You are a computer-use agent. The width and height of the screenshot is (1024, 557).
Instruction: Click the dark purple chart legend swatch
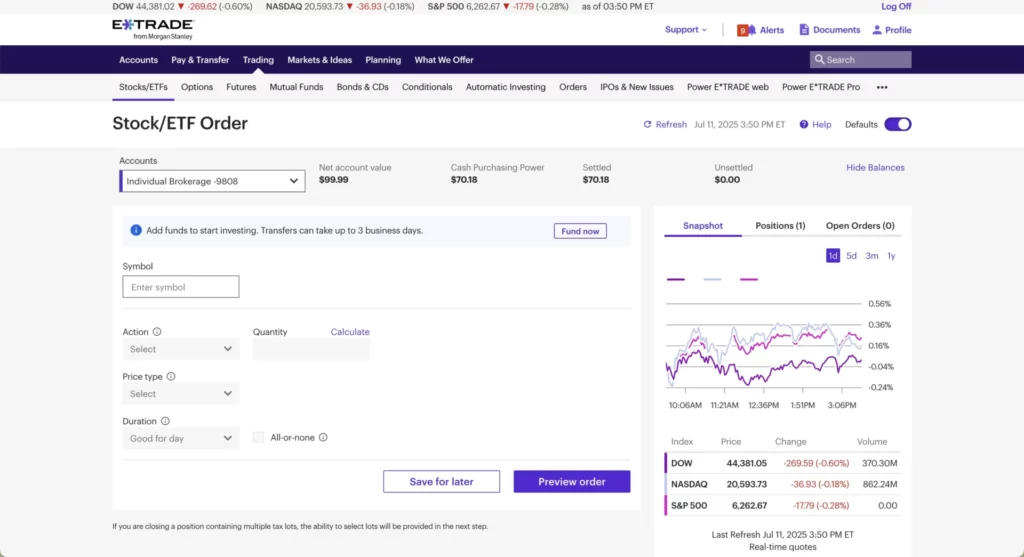(676, 279)
